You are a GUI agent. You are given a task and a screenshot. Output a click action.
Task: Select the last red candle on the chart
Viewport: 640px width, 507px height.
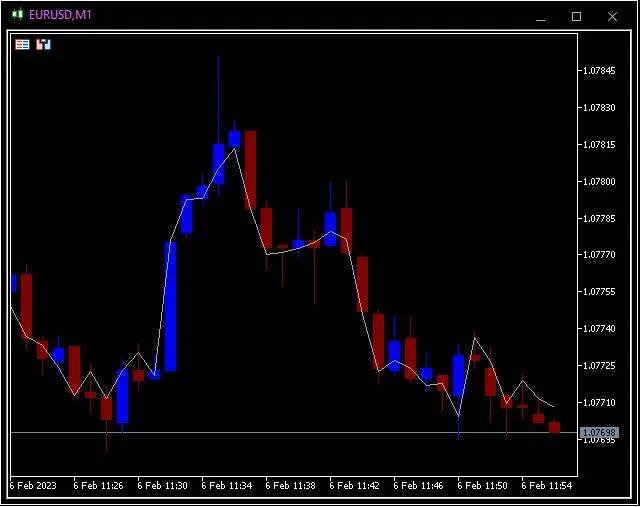pyautogui.click(x=554, y=427)
